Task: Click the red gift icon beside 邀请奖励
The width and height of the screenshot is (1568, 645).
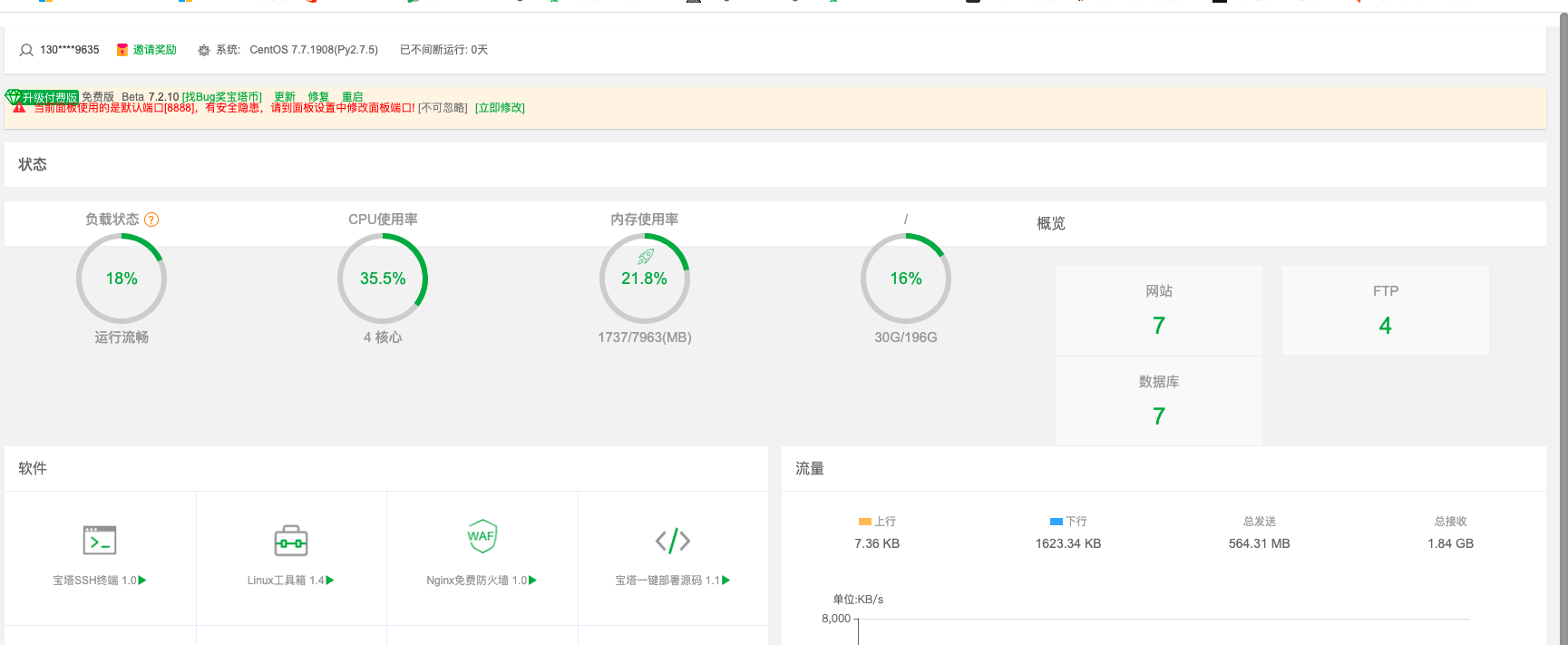Action: click(x=122, y=50)
